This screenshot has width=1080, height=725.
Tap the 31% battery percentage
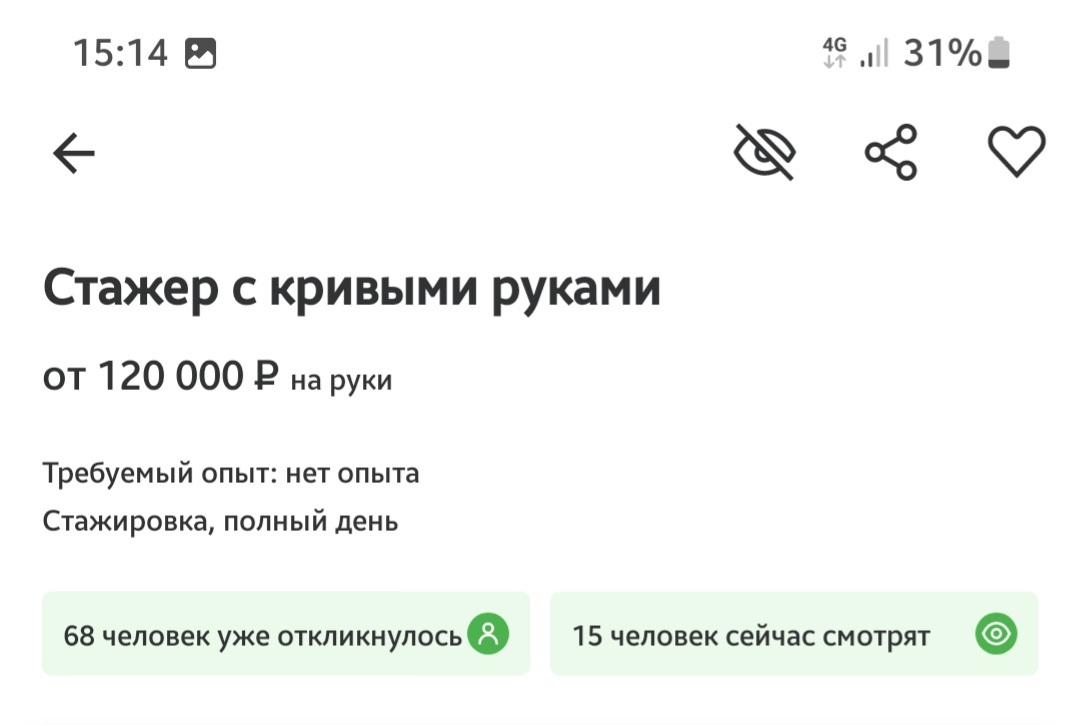[942, 53]
